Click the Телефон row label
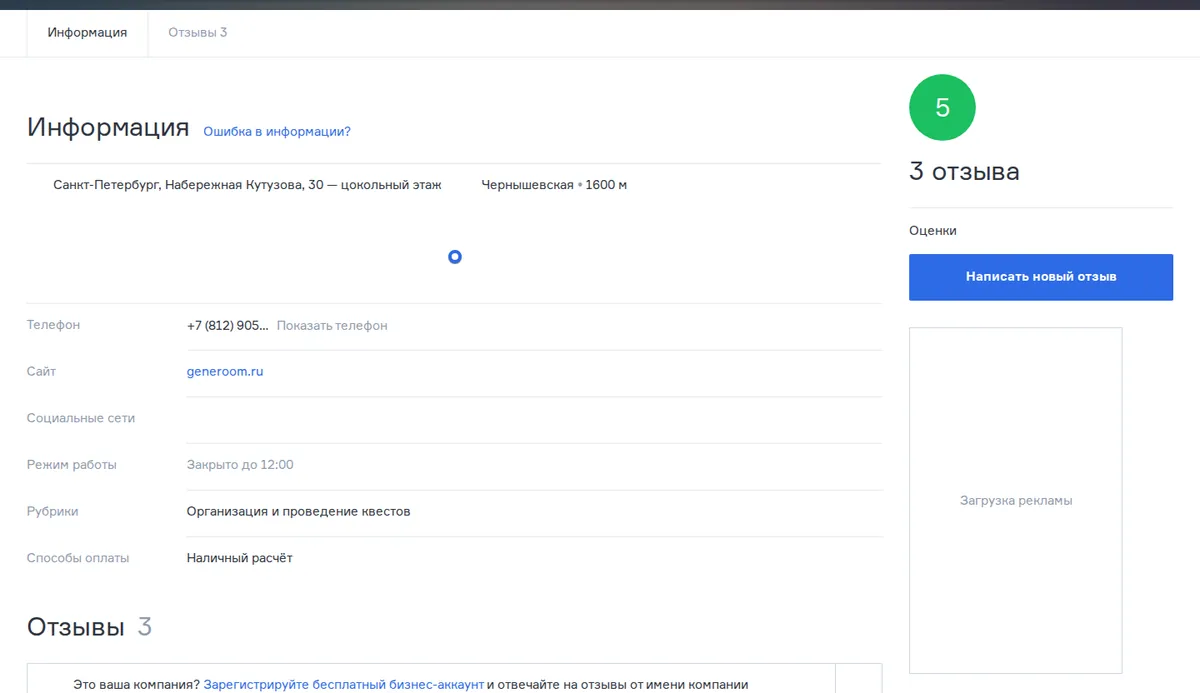The width and height of the screenshot is (1200, 693). tap(54, 326)
